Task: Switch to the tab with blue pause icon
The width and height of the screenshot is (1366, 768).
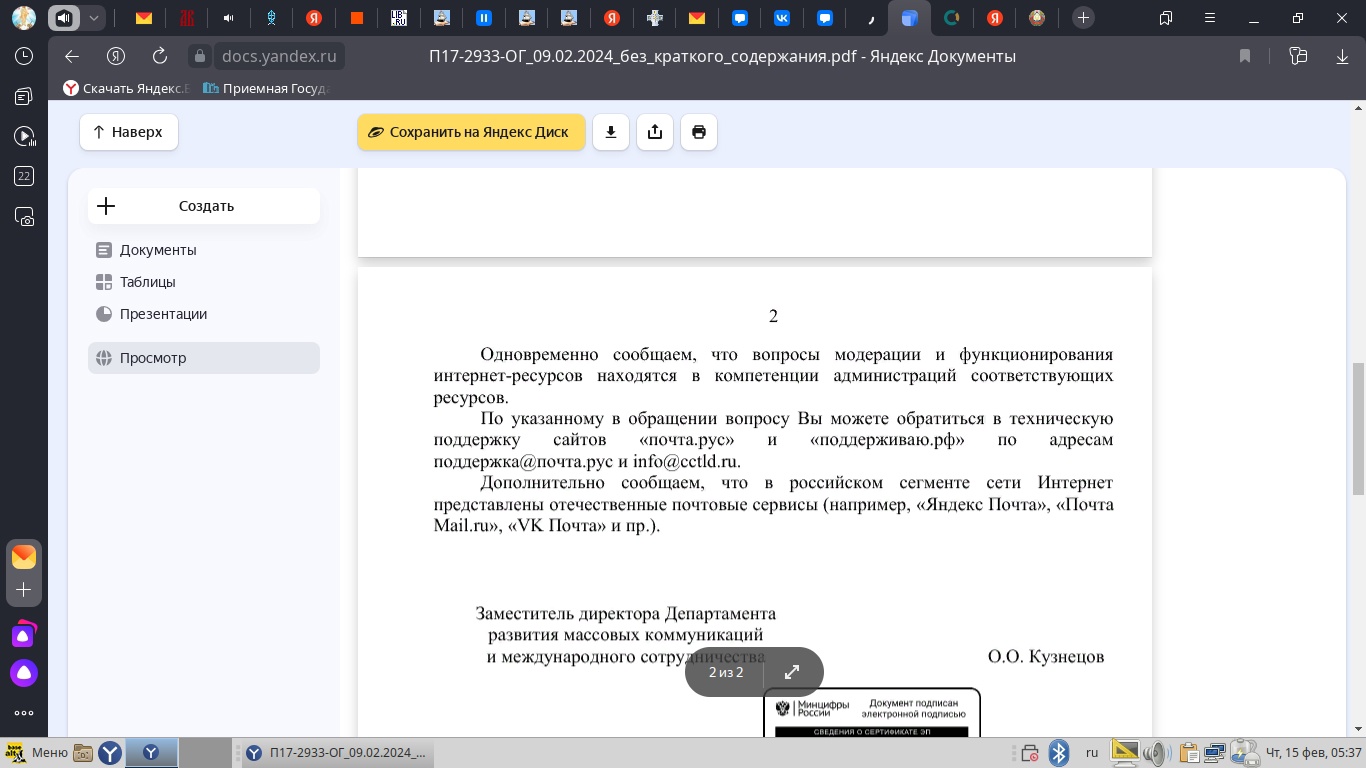Action: coord(484,18)
